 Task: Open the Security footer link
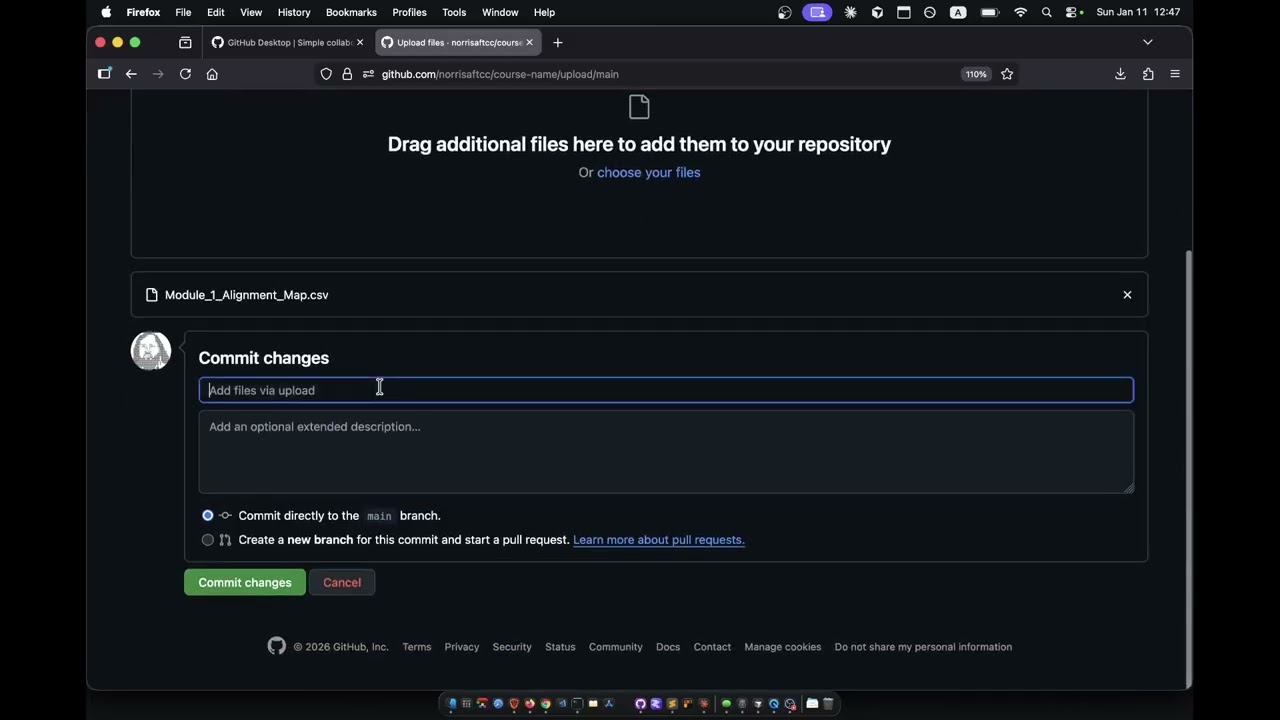click(x=512, y=647)
